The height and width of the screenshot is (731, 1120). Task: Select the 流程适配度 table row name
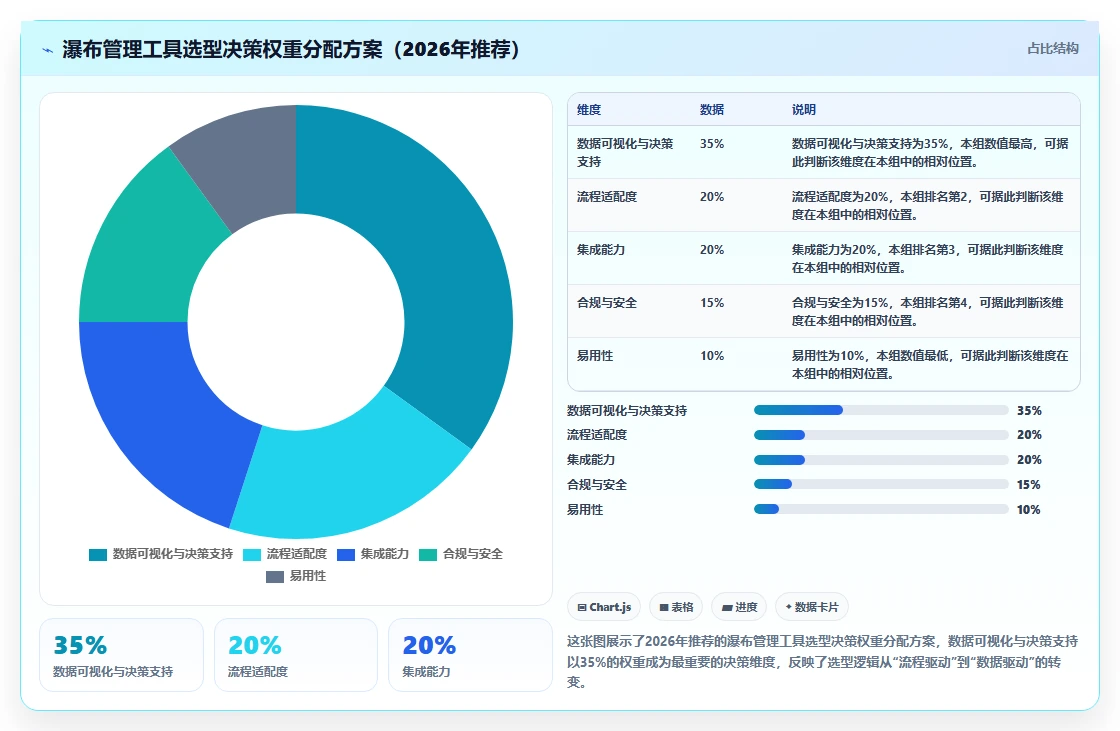[606, 197]
